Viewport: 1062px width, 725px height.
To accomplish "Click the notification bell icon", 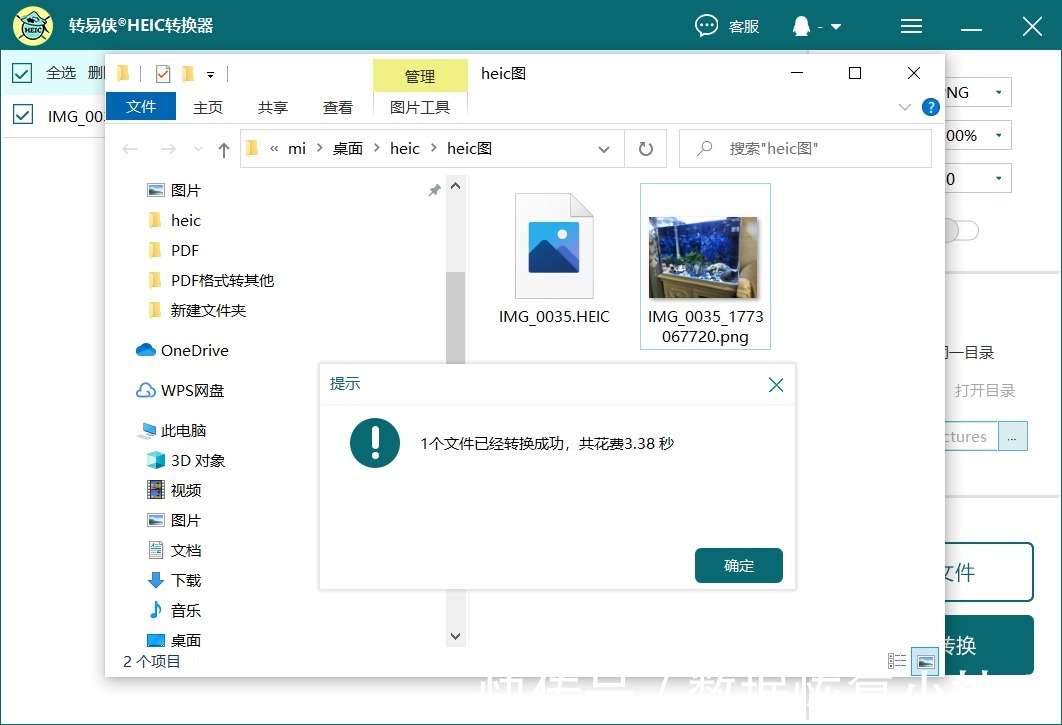I will pos(800,26).
